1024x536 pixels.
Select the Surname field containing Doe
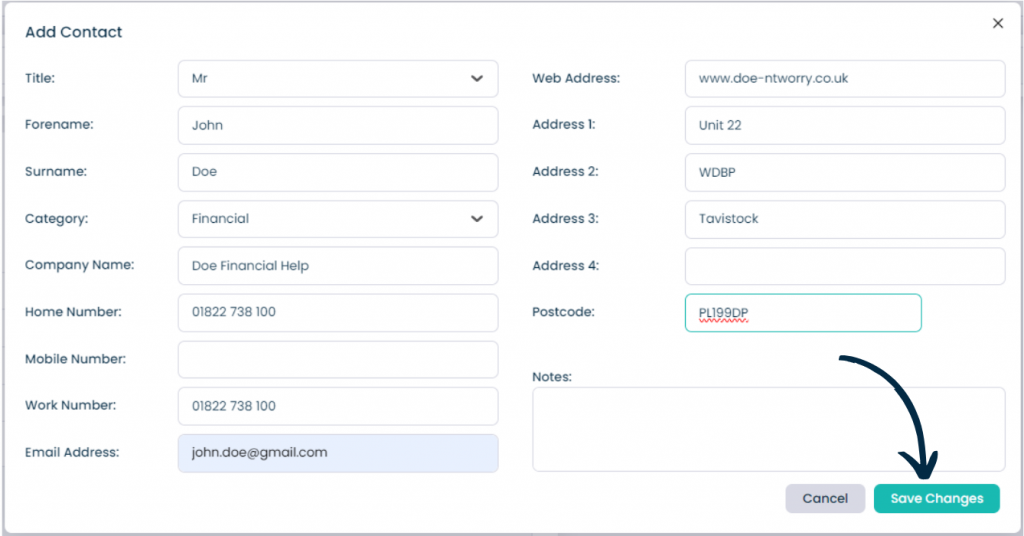(x=338, y=172)
